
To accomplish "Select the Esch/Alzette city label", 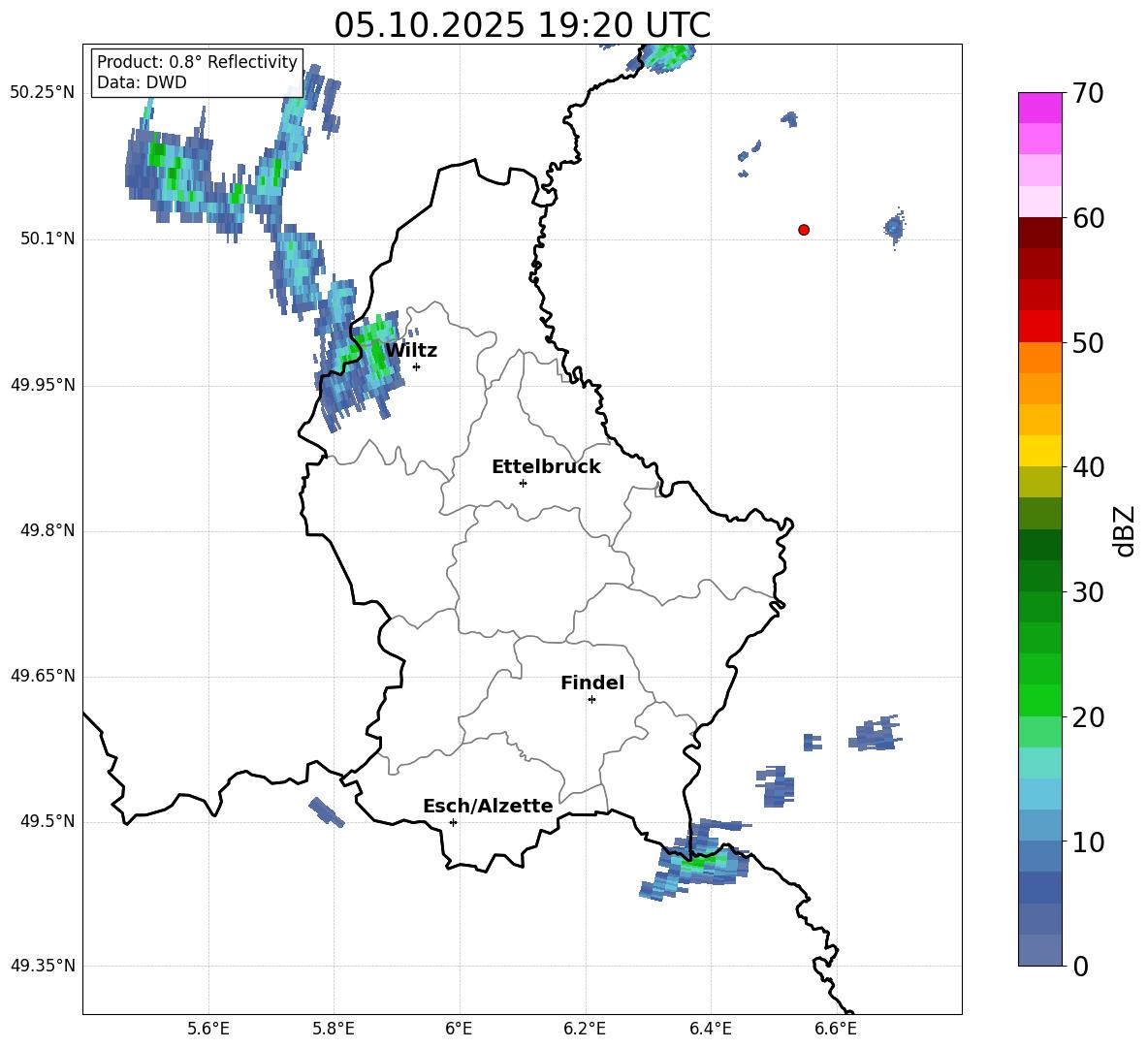I will pos(488,807).
